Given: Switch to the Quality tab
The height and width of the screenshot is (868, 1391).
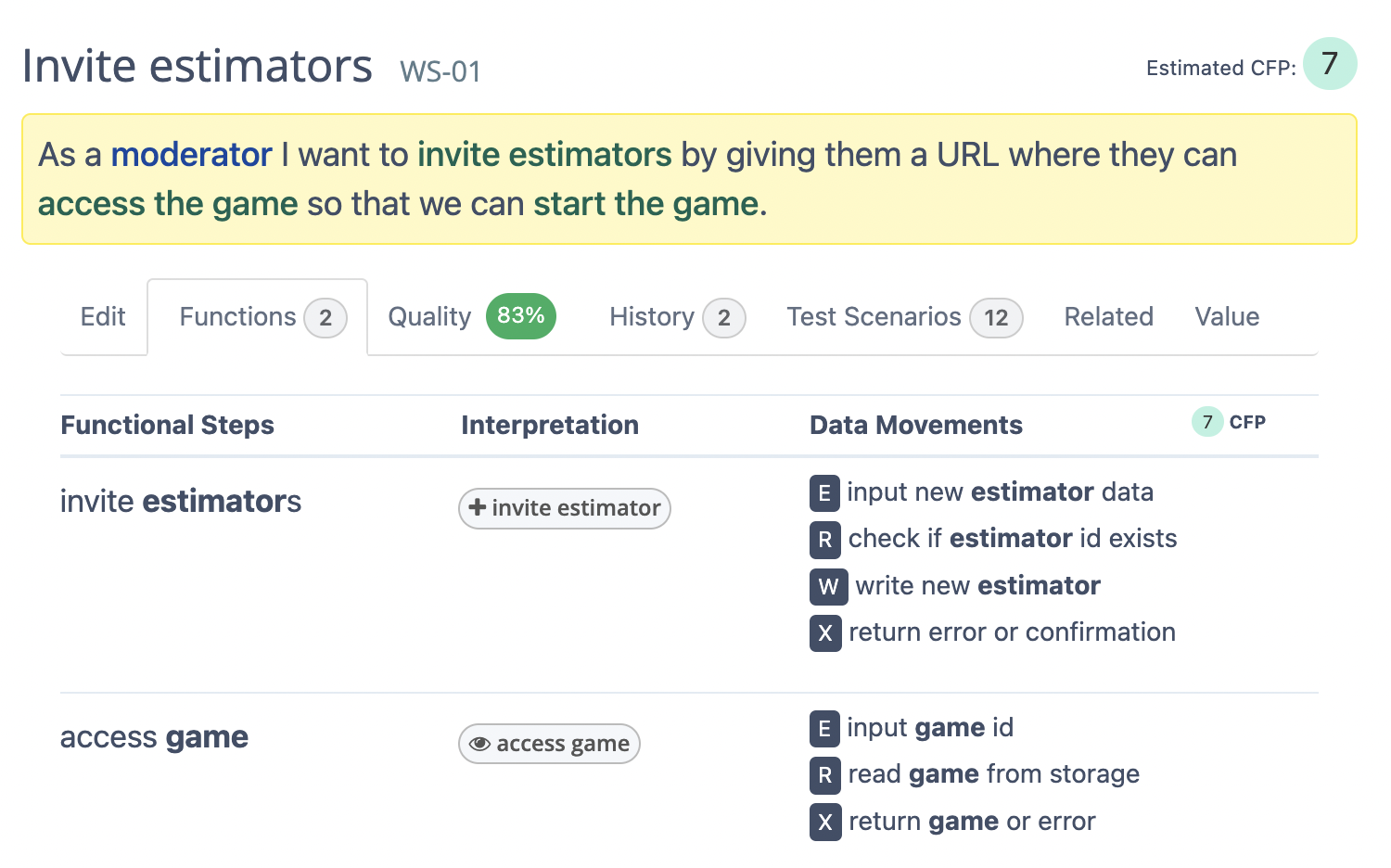Looking at the screenshot, I should [429, 317].
